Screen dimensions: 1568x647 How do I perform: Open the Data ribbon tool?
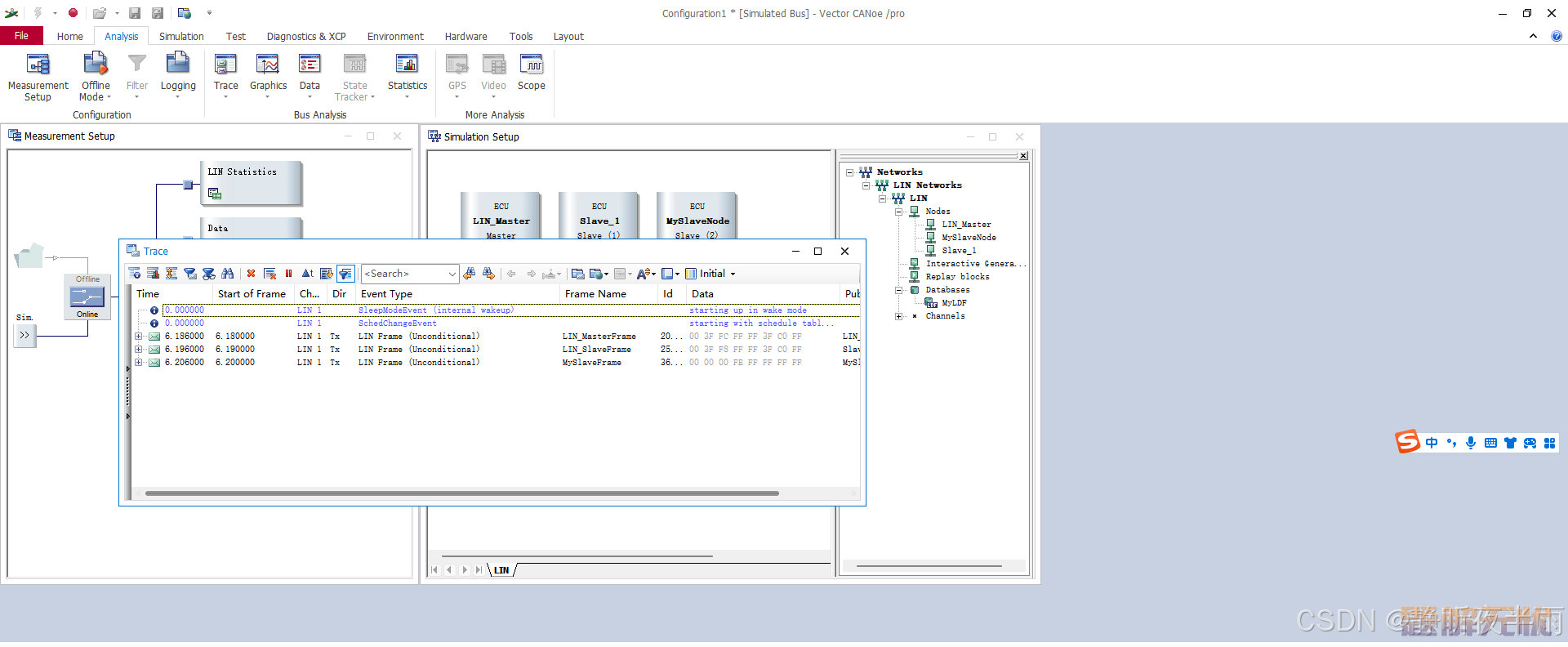pyautogui.click(x=310, y=75)
